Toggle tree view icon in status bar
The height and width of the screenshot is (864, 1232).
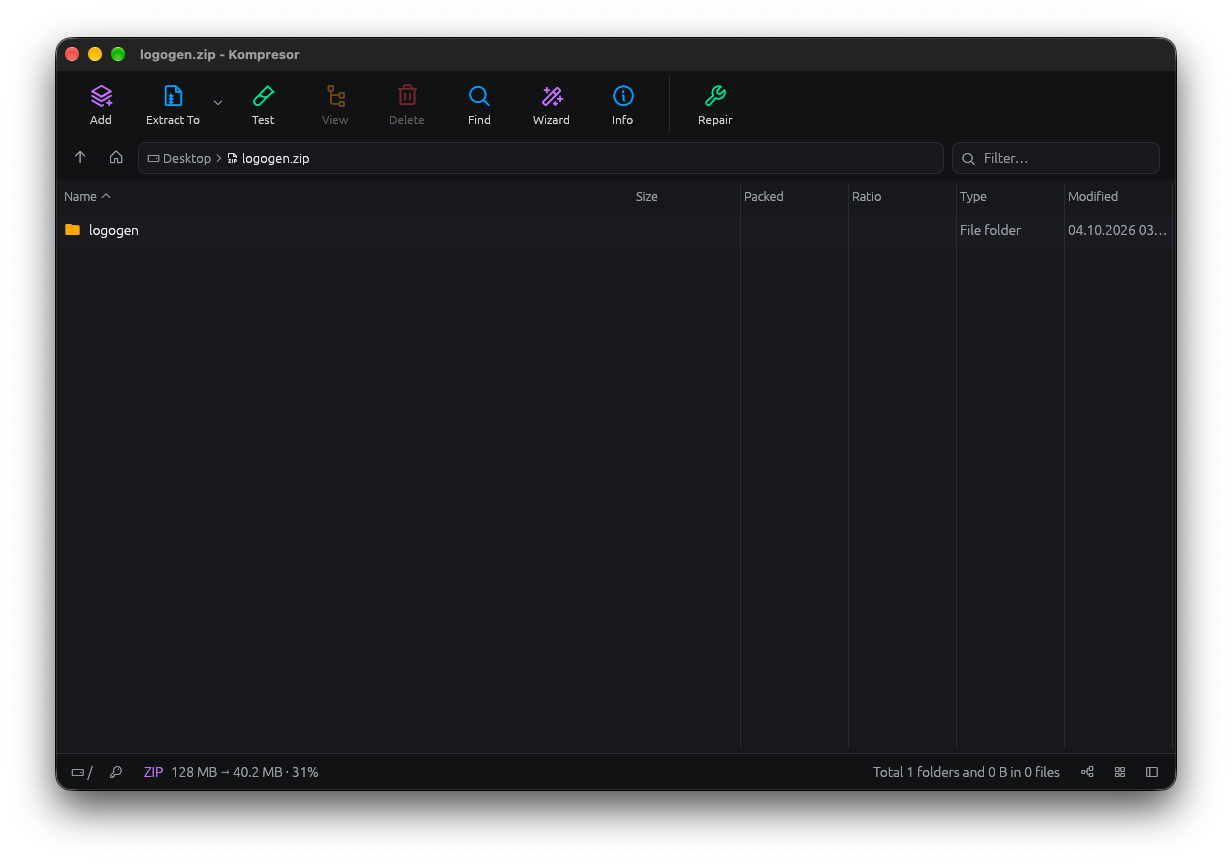1087,772
